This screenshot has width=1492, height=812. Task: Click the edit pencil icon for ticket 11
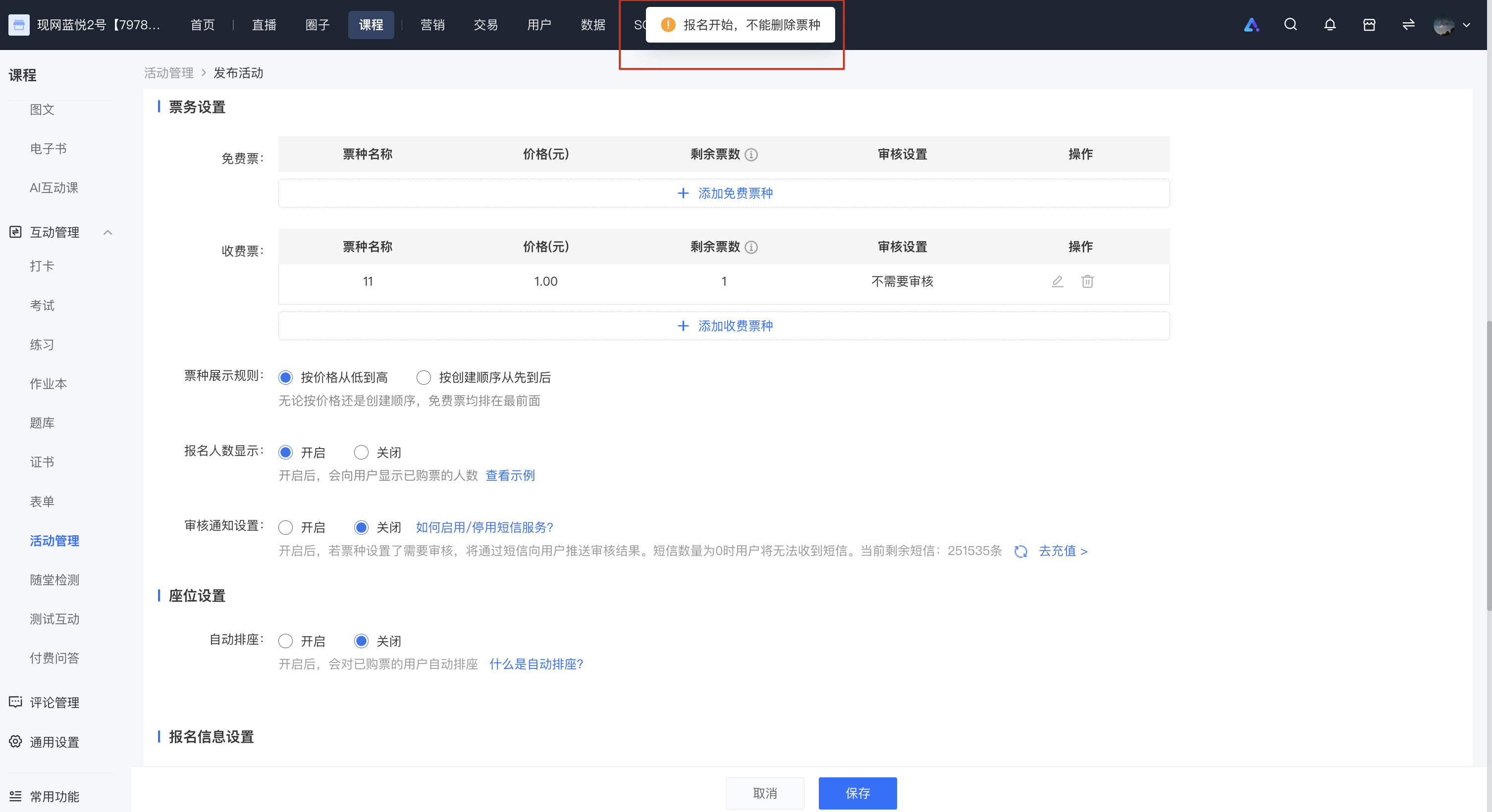pos(1057,281)
